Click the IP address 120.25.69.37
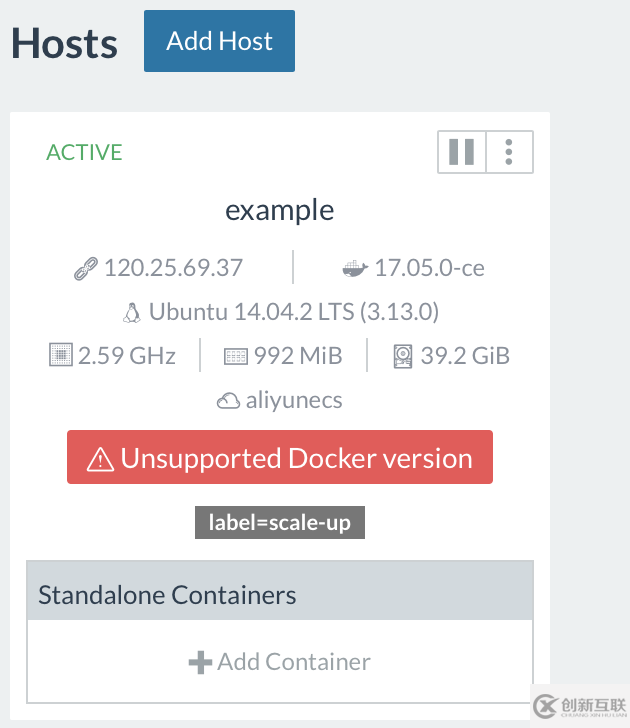Screen dimensions: 630x728 pyautogui.click(x=173, y=268)
